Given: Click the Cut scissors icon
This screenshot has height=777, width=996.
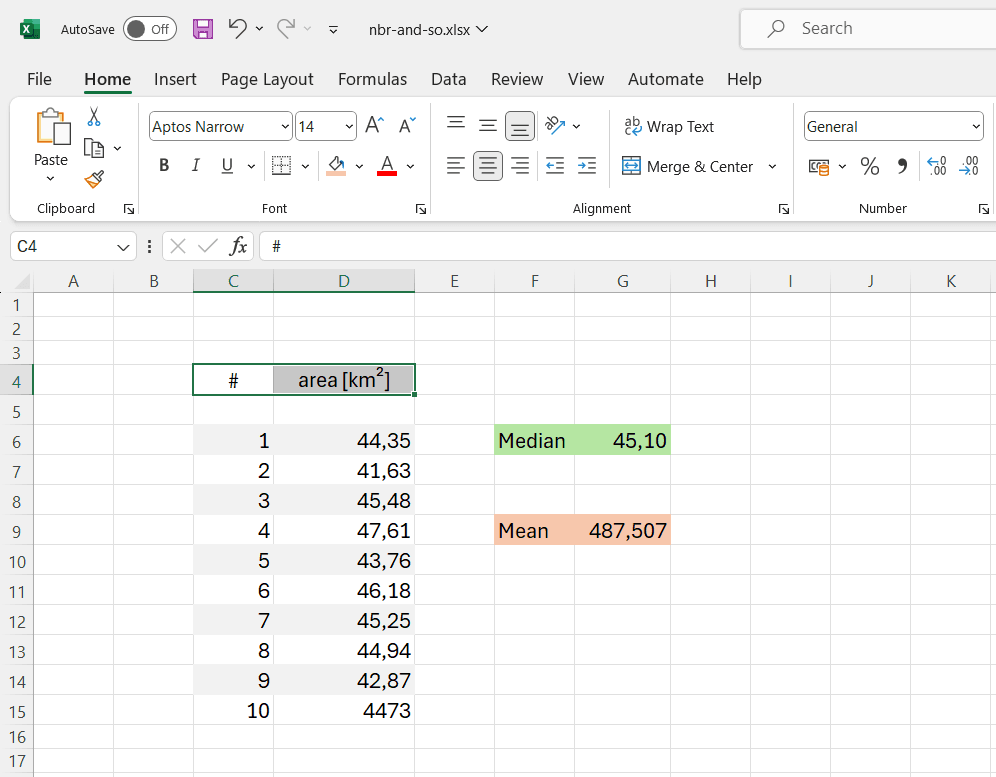Looking at the screenshot, I should [94, 117].
